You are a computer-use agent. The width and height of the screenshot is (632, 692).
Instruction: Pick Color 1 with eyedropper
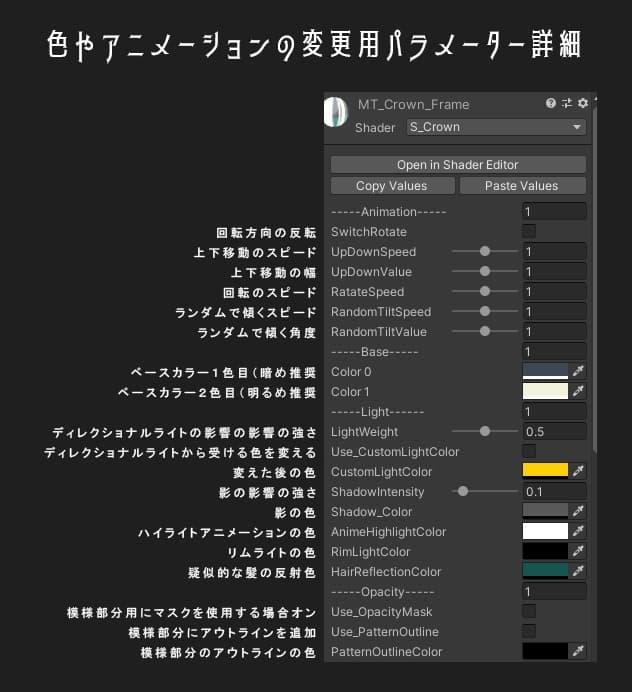coord(578,391)
